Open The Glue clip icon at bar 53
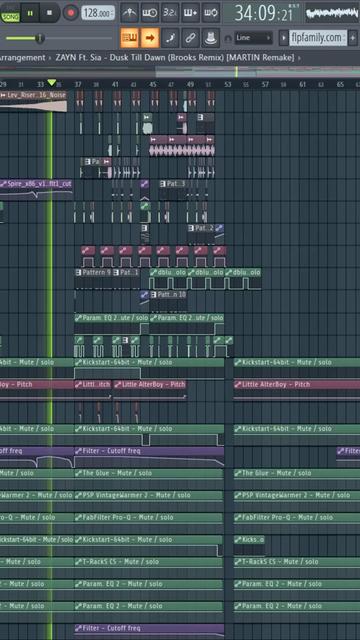This screenshot has height=640, width=360. (238, 473)
